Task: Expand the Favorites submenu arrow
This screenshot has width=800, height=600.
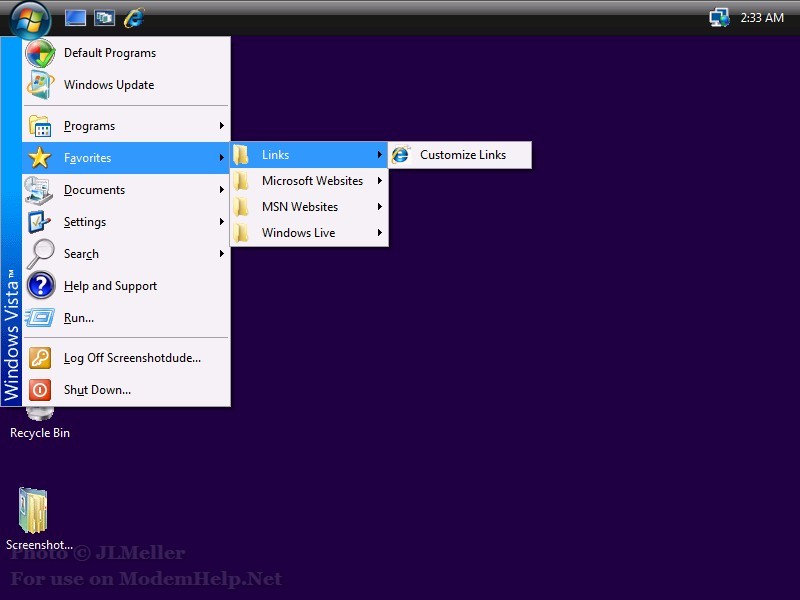Action: [x=221, y=158]
